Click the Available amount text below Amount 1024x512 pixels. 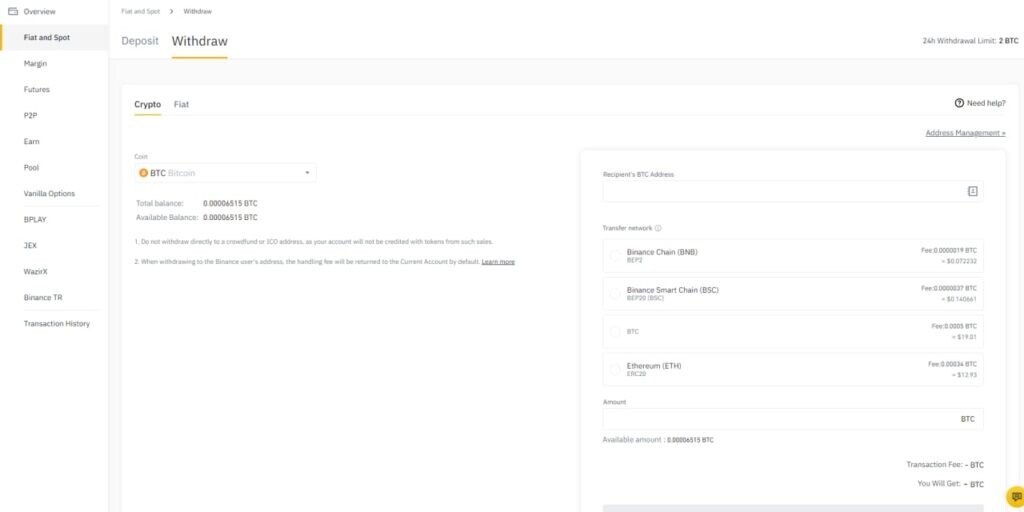click(658, 440)
